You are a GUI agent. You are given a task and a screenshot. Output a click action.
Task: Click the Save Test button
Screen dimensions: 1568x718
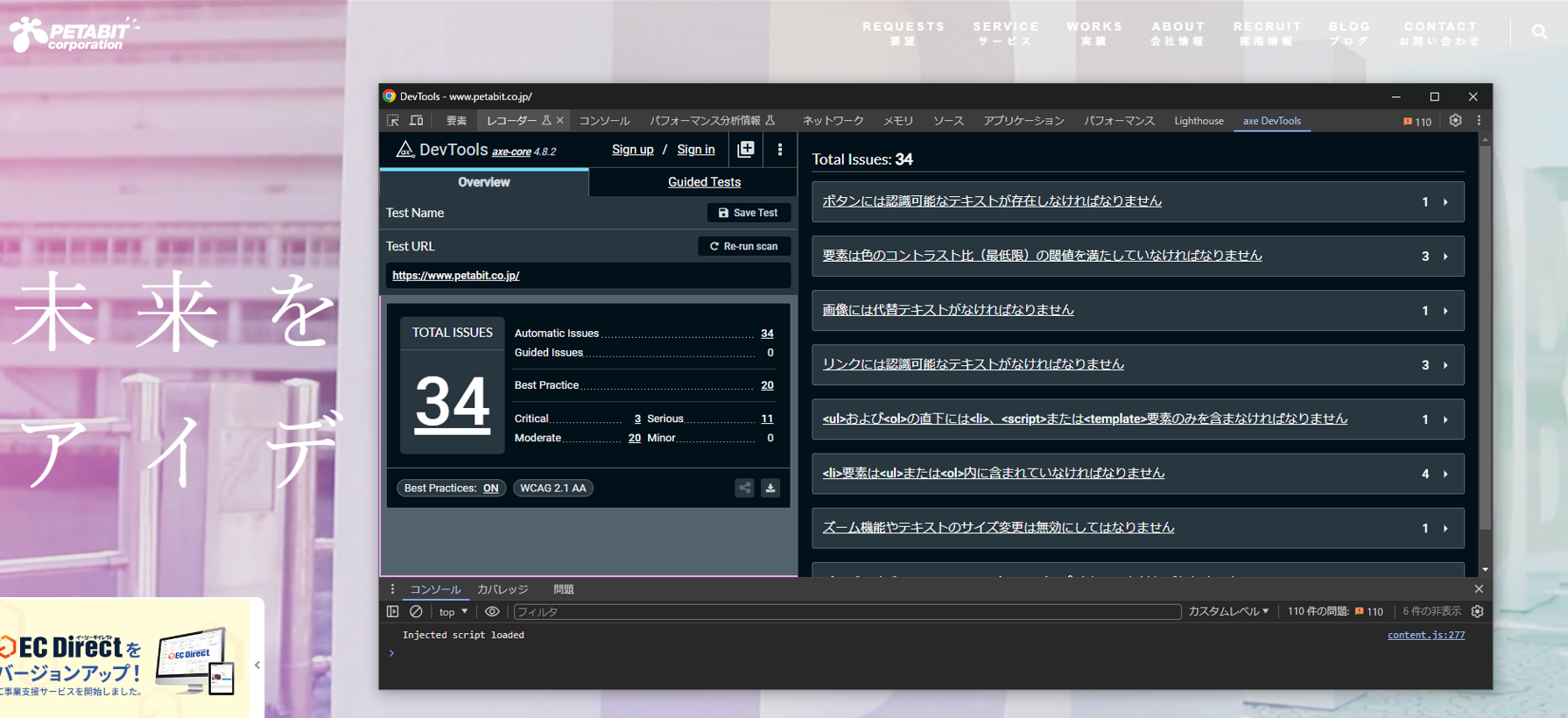point(749,213)
